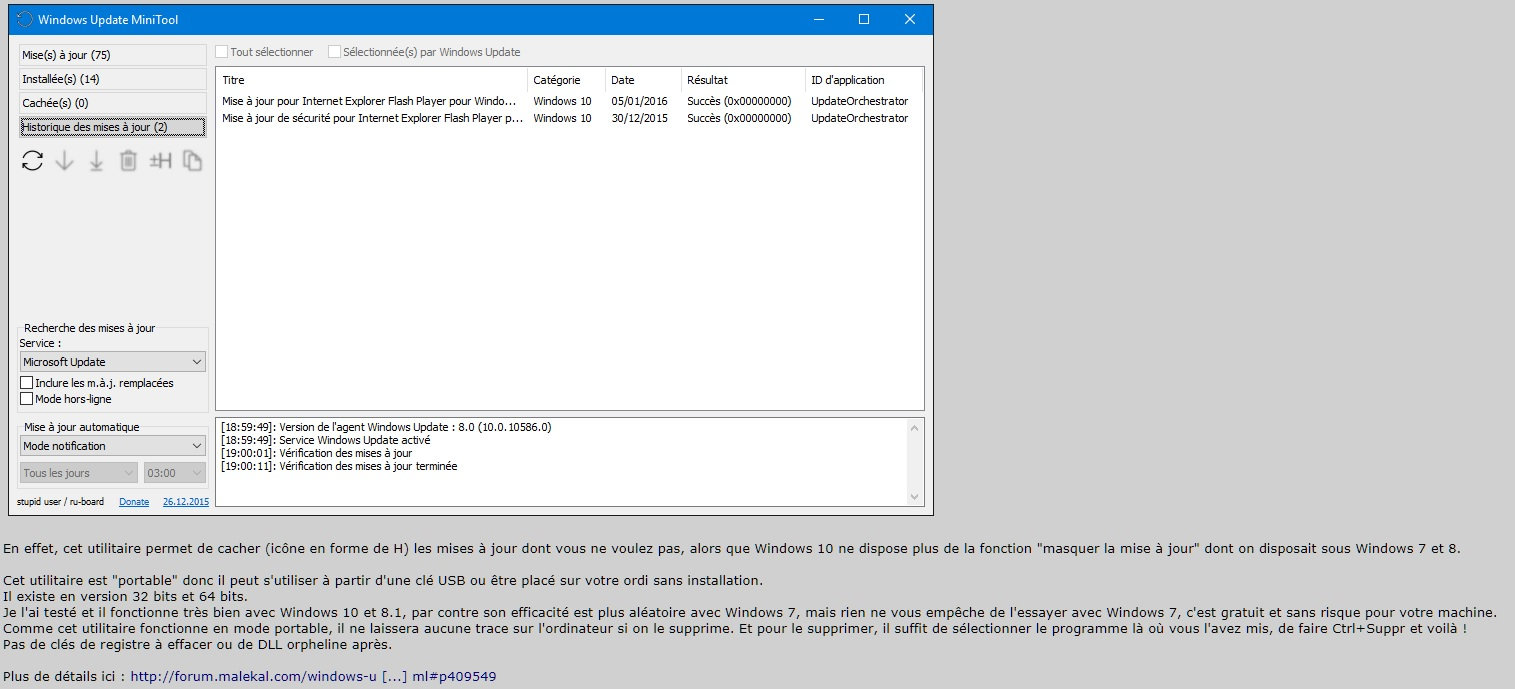Click the 26.12.2015 version link
This screenshot has height=689, width=1515.
pos(186,502)
